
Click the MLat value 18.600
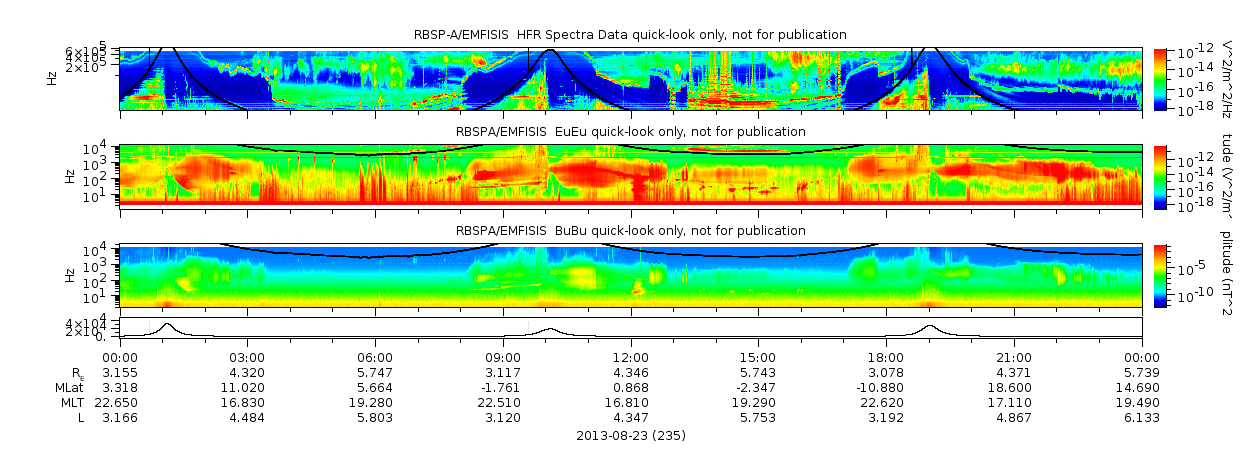(1014, 387)
